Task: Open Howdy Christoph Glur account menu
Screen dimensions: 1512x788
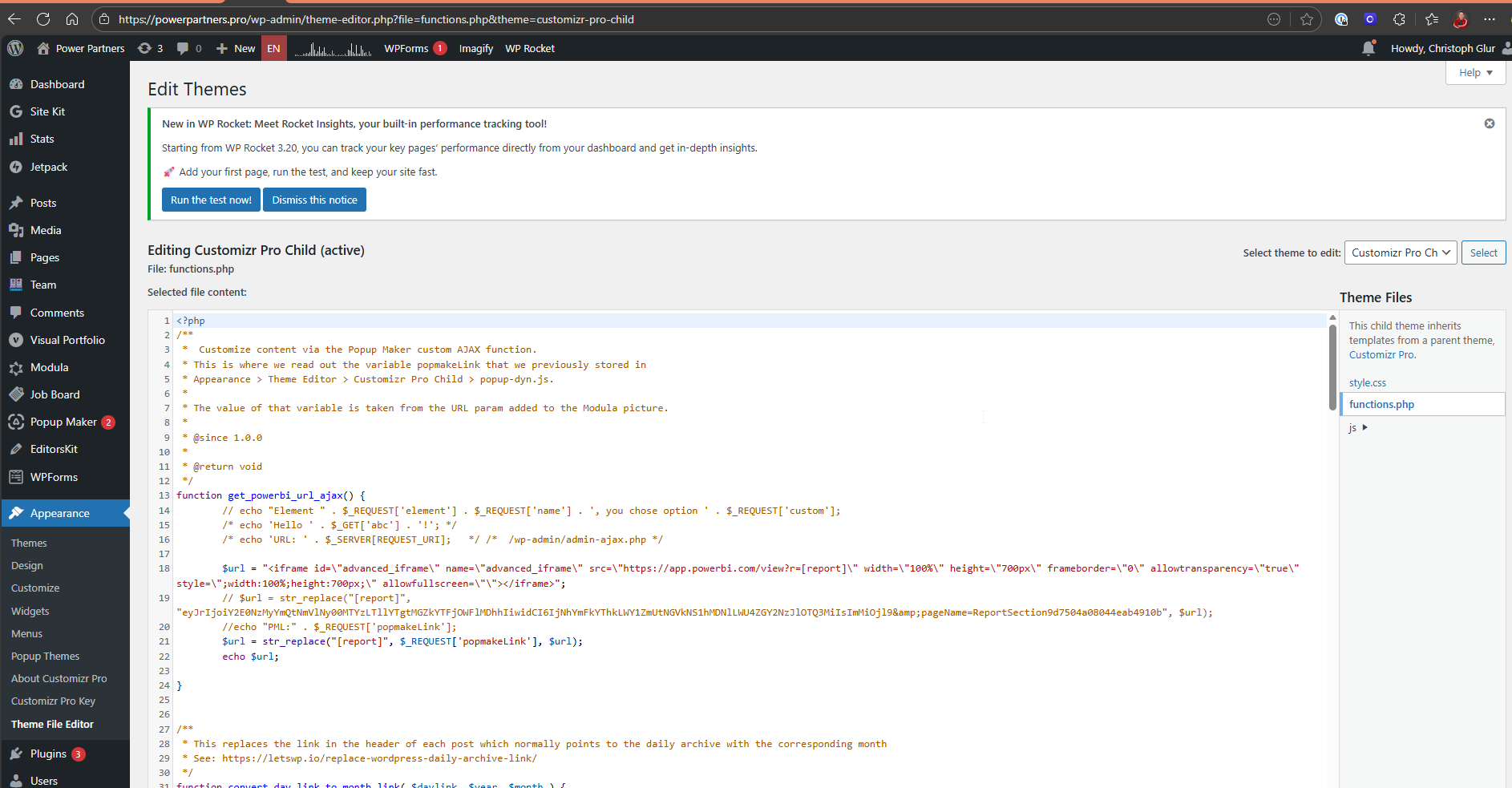Action: 1450,48
